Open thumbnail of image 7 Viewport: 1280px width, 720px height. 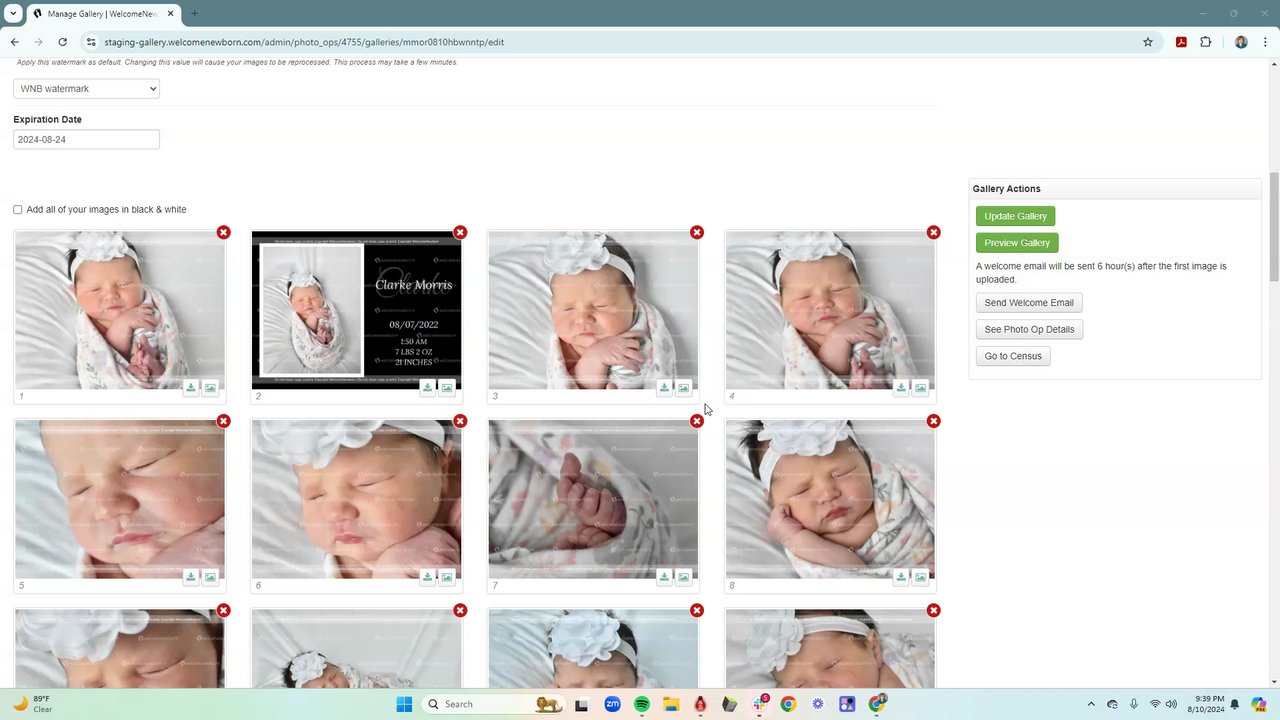point(593,500)
